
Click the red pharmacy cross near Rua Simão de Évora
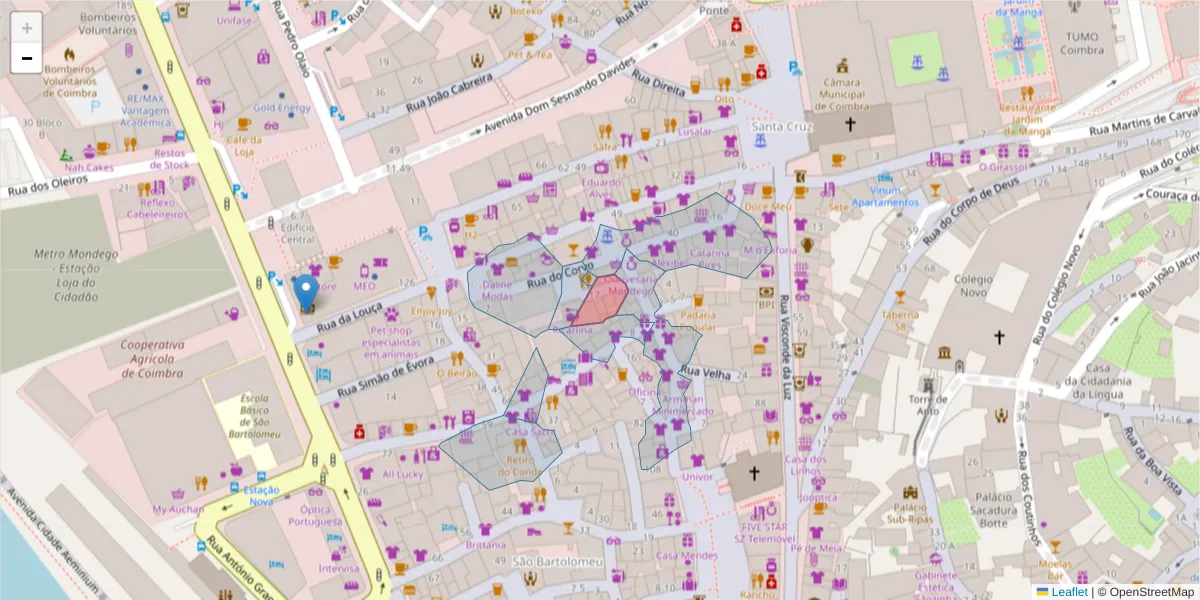coord(359,432)
